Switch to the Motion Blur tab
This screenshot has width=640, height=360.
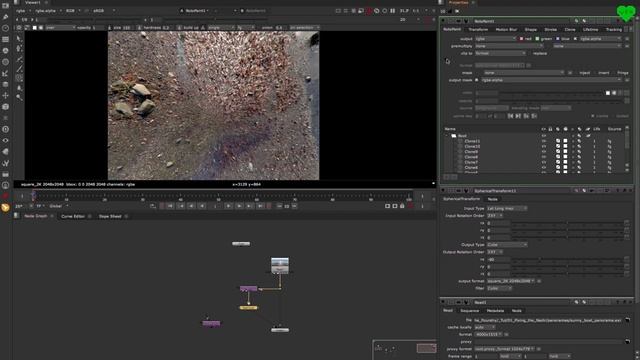506,30
